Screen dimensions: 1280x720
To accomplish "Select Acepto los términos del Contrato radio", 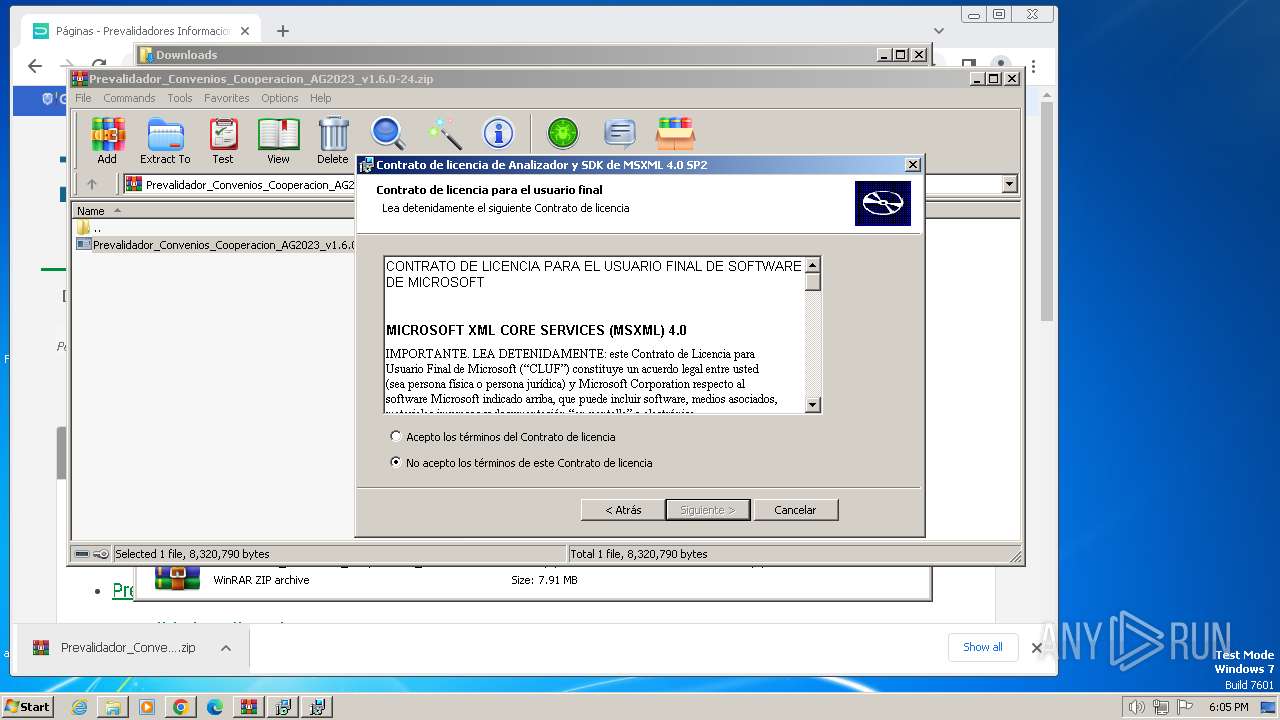I will (396, 437).
